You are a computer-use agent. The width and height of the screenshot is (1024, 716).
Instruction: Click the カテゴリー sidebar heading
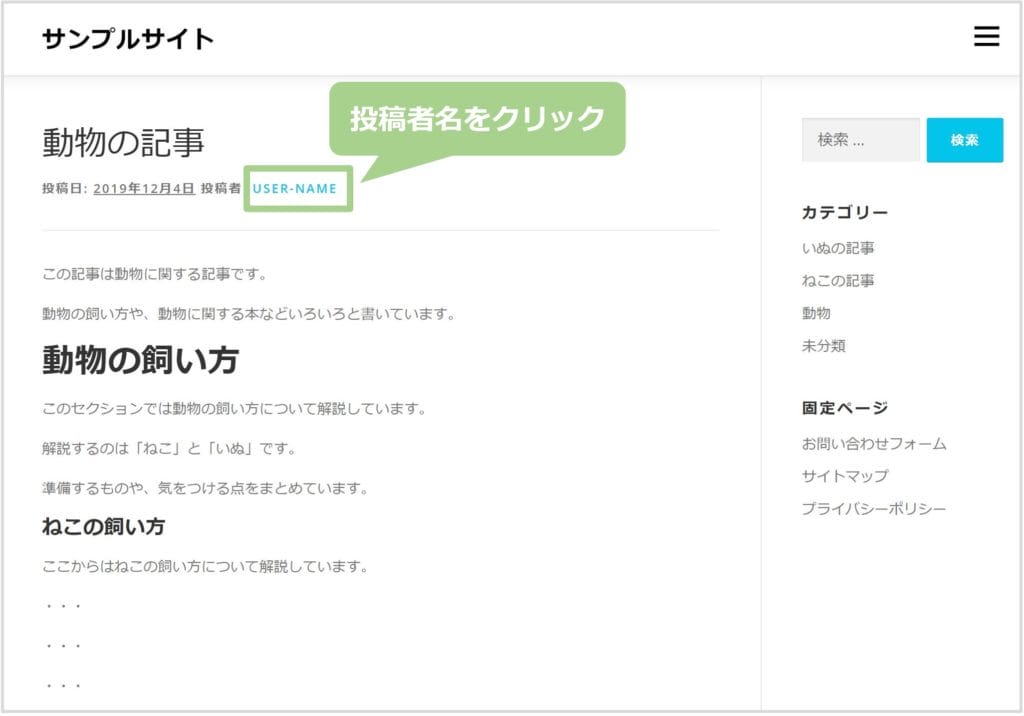(x=845, y=212)
